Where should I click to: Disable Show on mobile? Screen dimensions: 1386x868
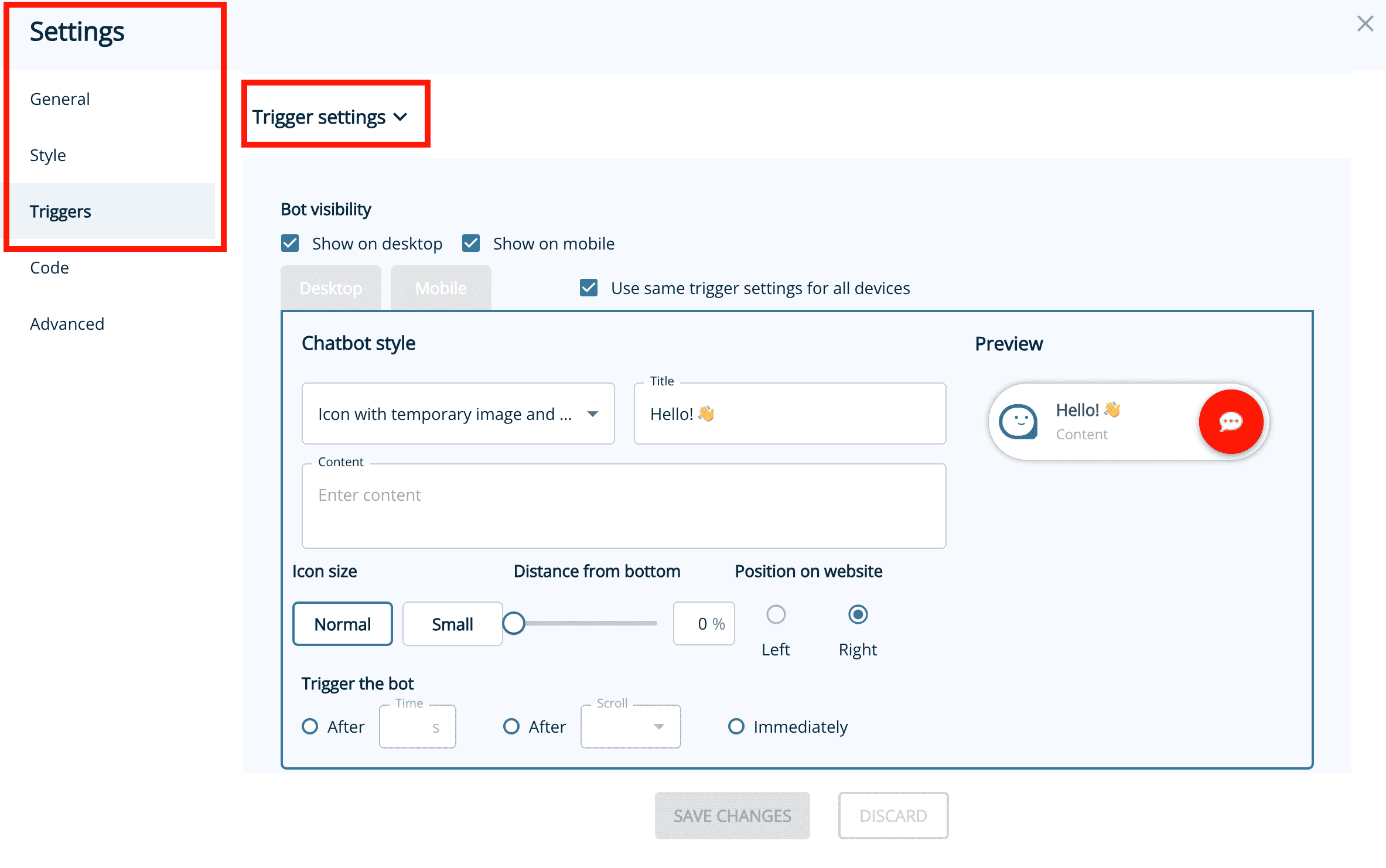pyautogui.click(x=471, y=243)
